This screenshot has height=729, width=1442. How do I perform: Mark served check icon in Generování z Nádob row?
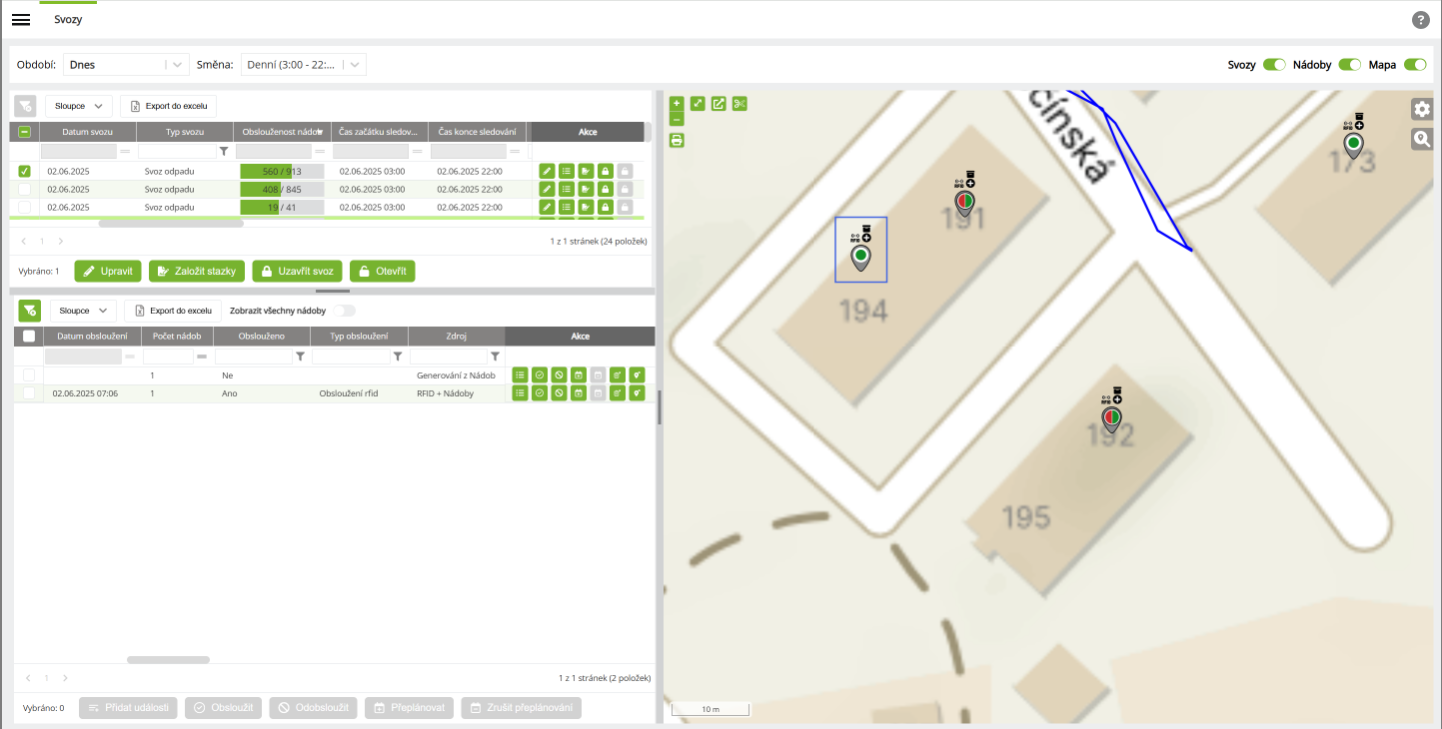coord(539,375)
